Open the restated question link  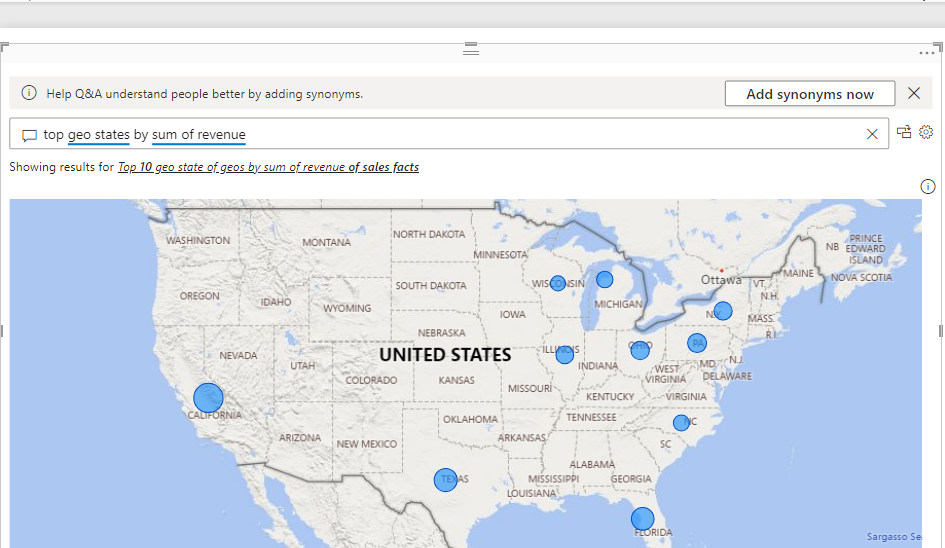point(268,167)
